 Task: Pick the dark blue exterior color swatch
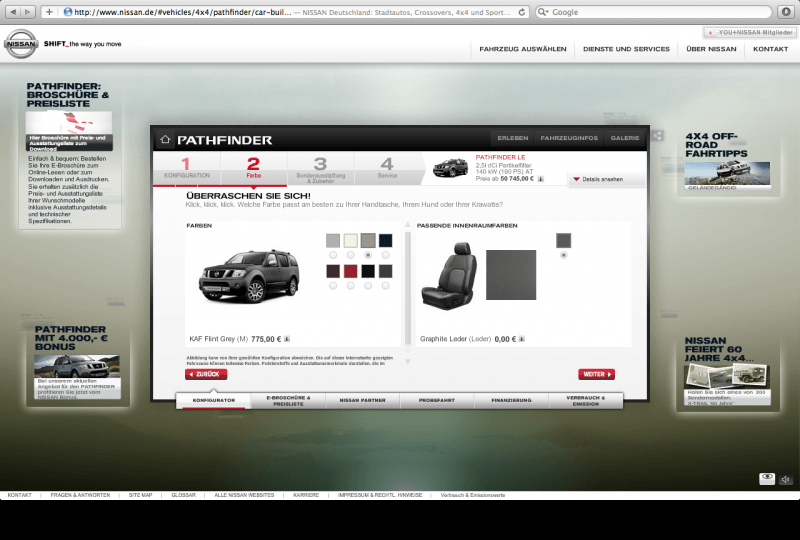pyautogui.click(x=386, y=240)
